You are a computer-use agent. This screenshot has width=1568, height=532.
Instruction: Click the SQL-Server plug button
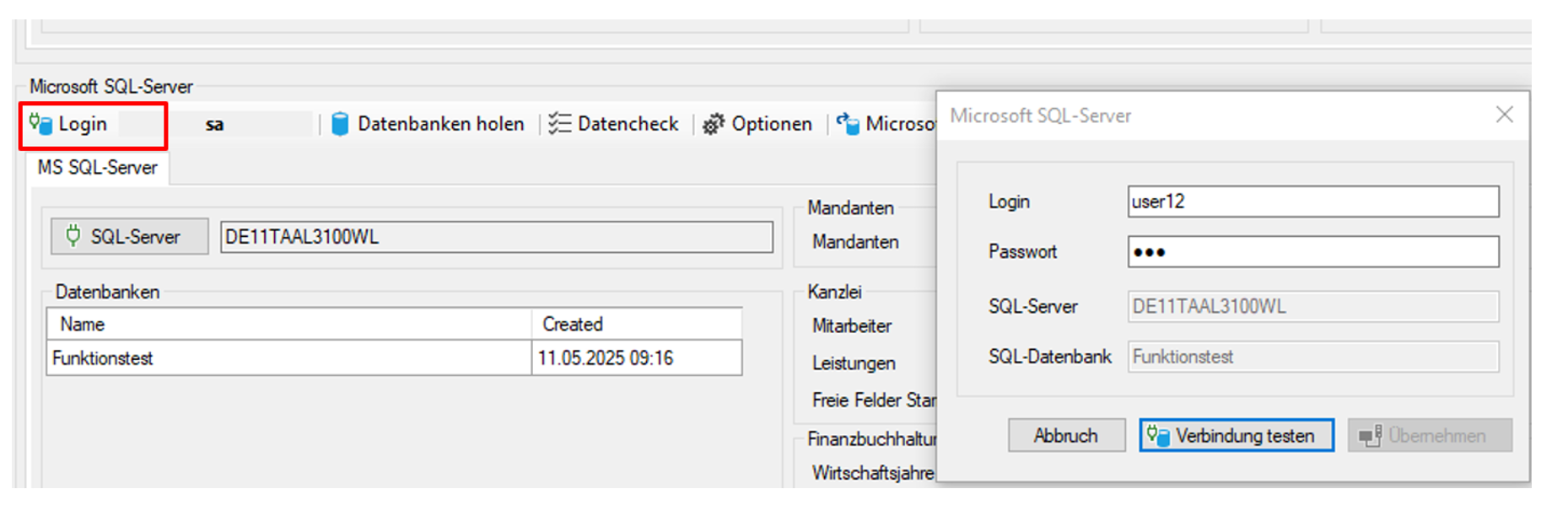tap(129, 236)
